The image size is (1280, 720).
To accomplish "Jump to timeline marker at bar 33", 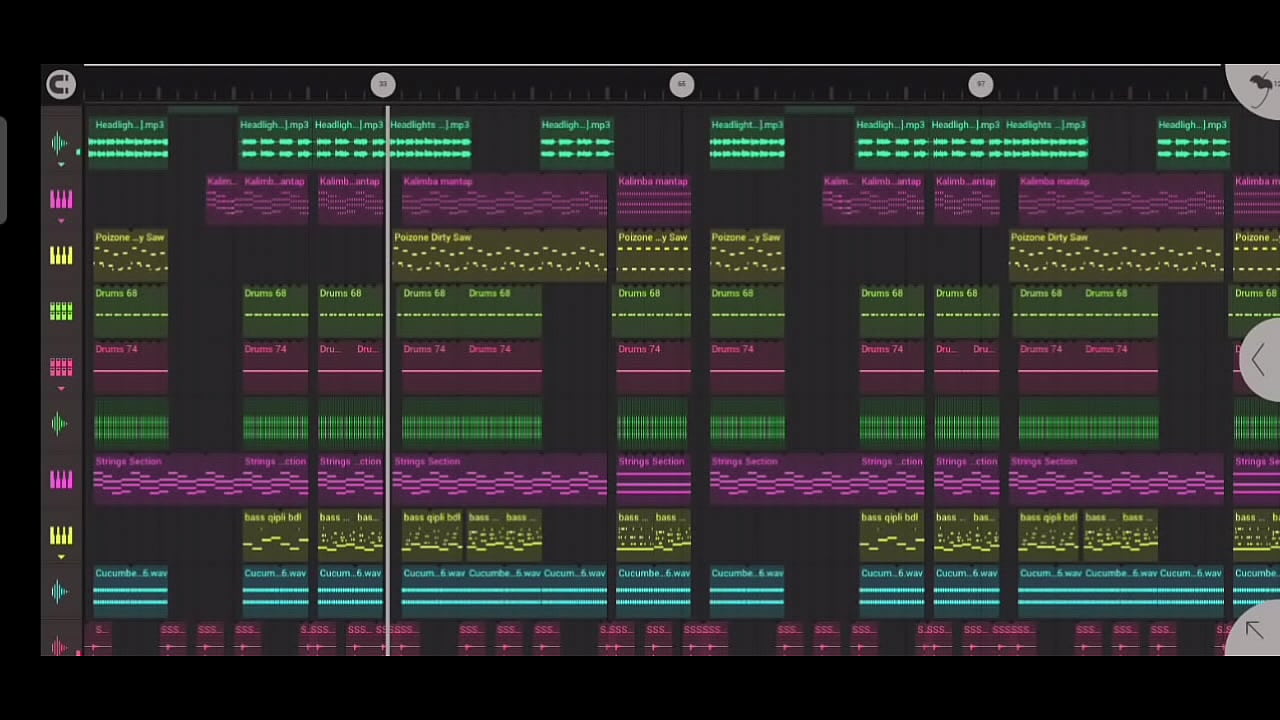I will [382, 85].
